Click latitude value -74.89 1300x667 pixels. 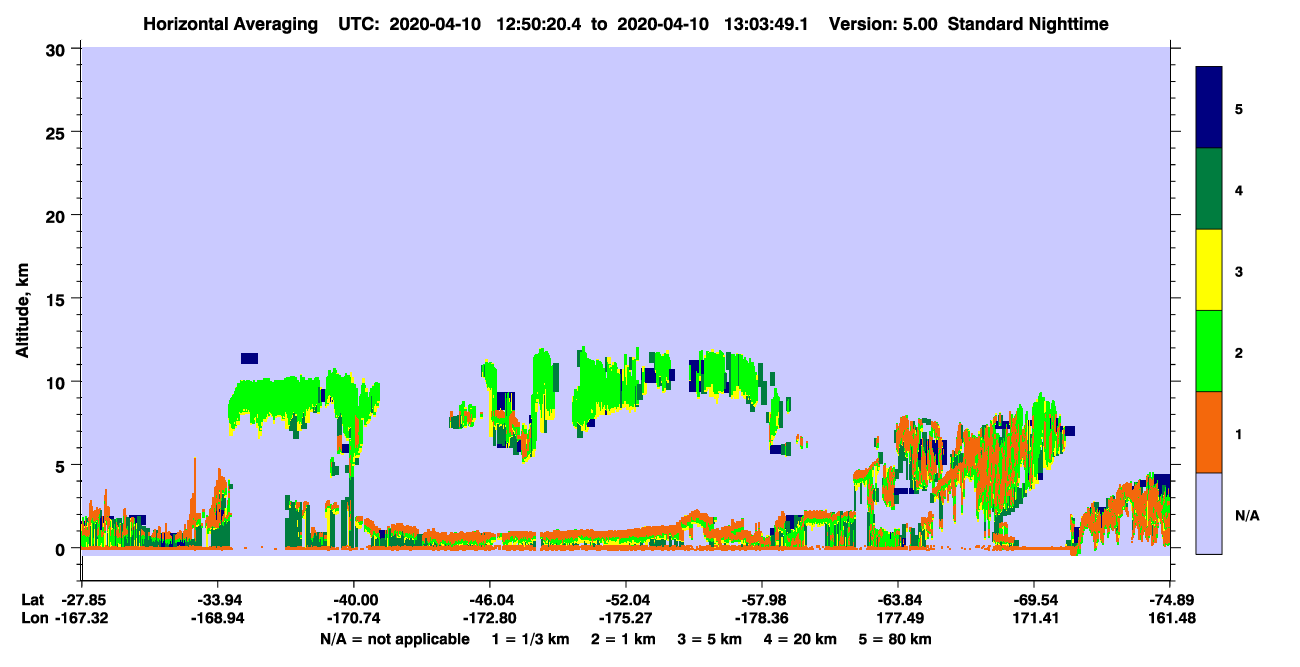click(1170, 600)
